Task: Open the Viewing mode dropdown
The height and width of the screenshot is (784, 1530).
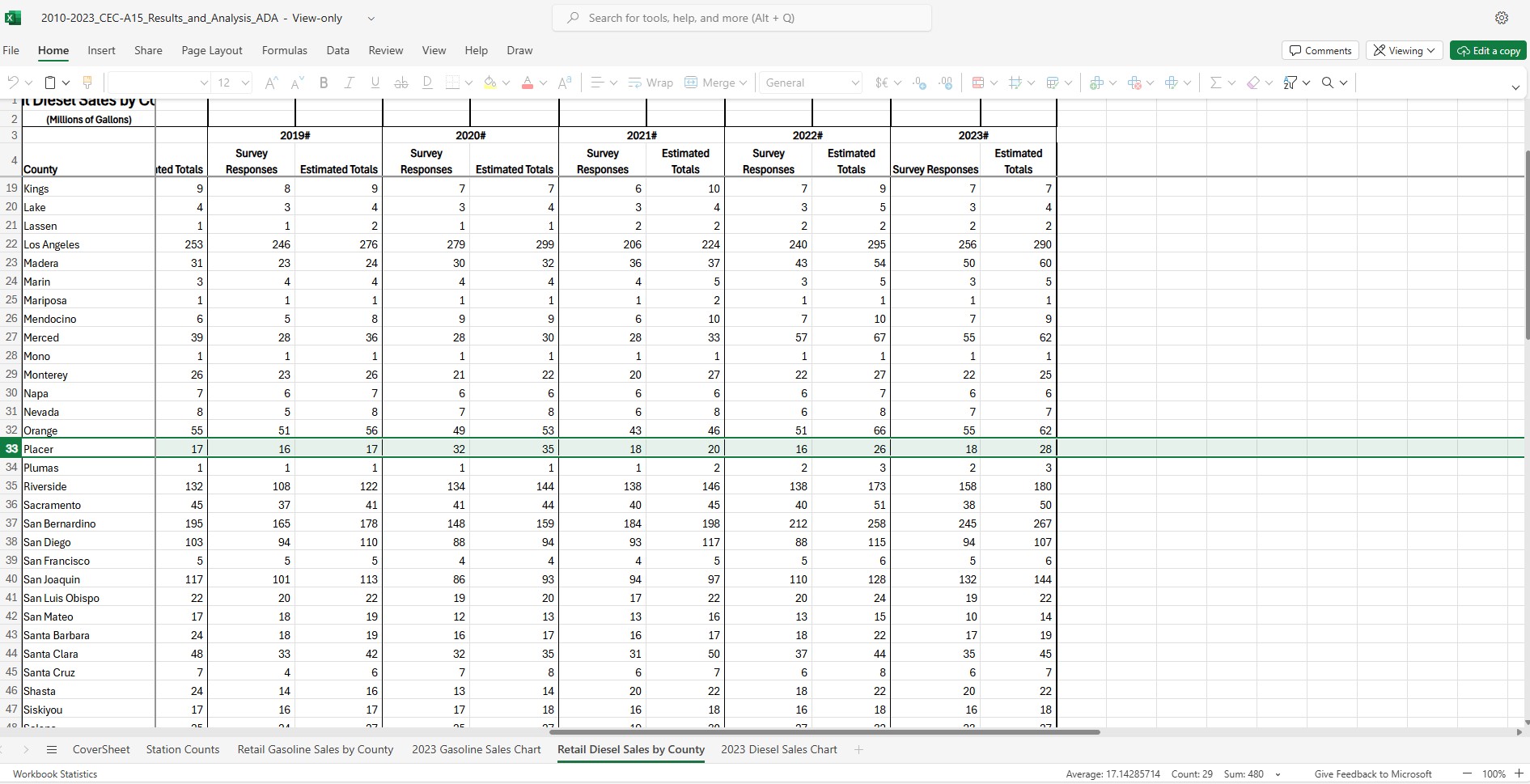Action: point(1404,50)
